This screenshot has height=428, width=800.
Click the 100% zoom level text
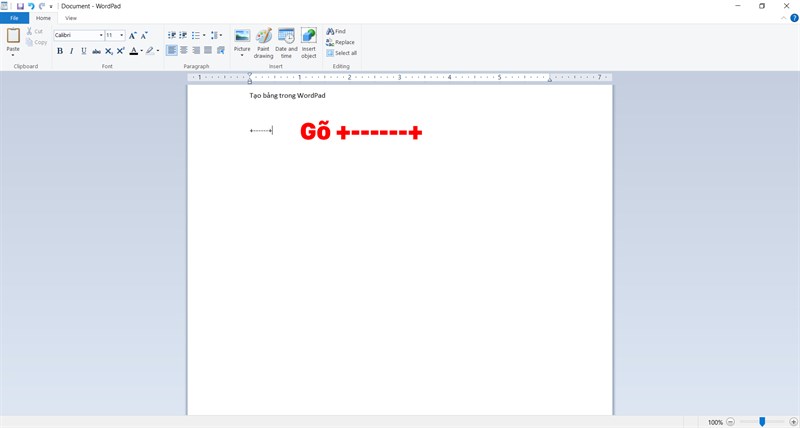click(x=715, y=422)
